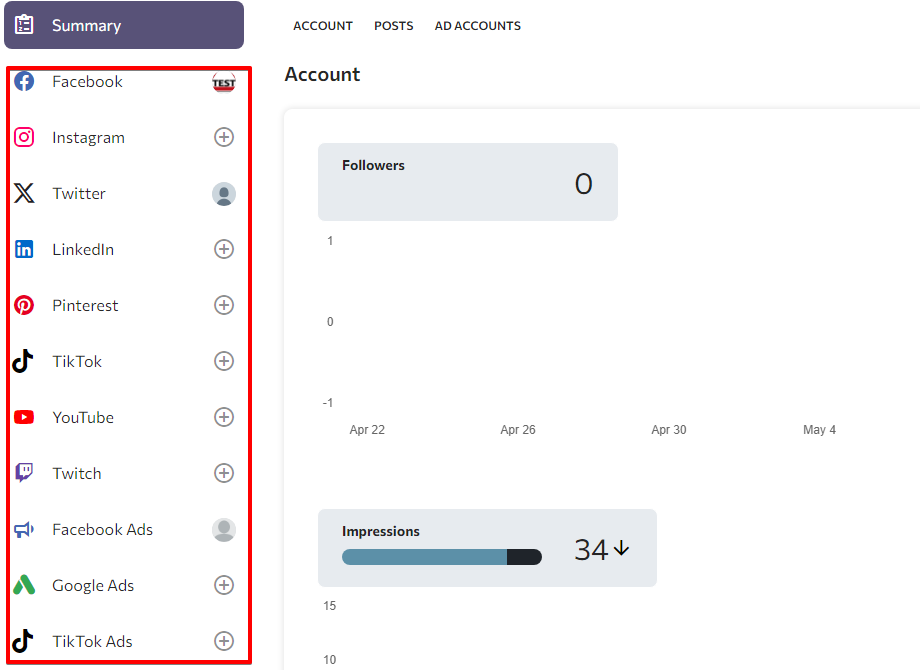Select YouTube in the sidebar
920x670 pixels.
(x=83, y=418)
